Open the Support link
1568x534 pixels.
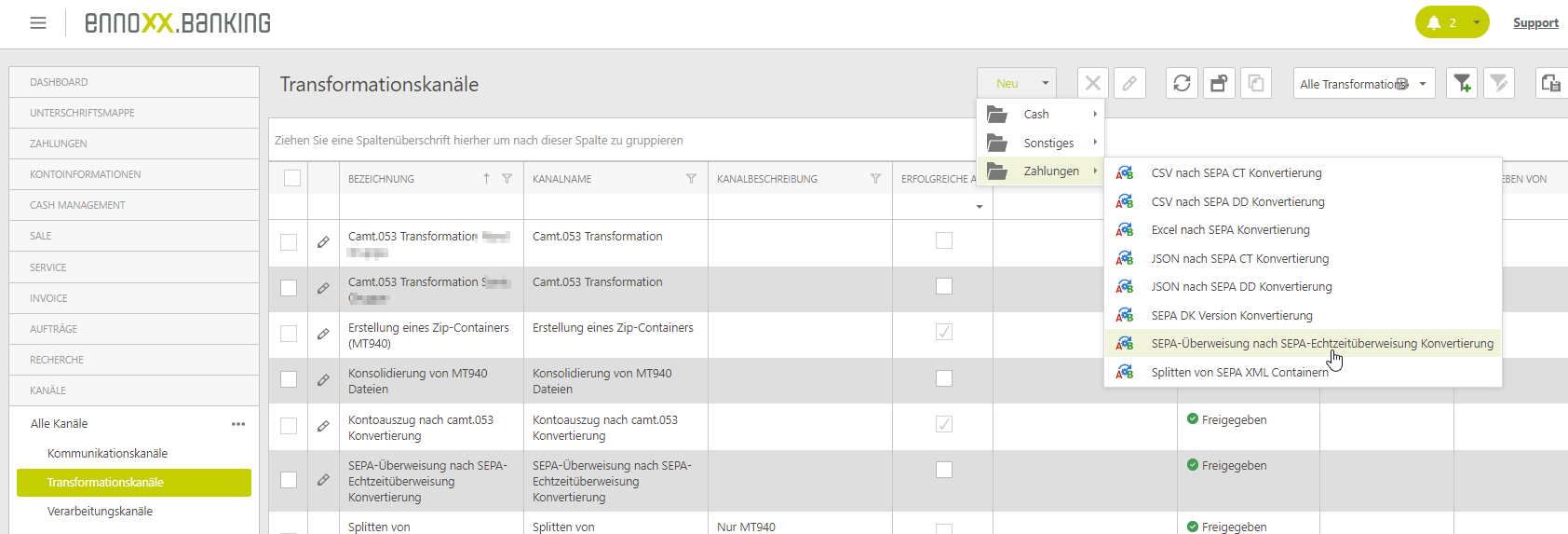[1534, 23]
